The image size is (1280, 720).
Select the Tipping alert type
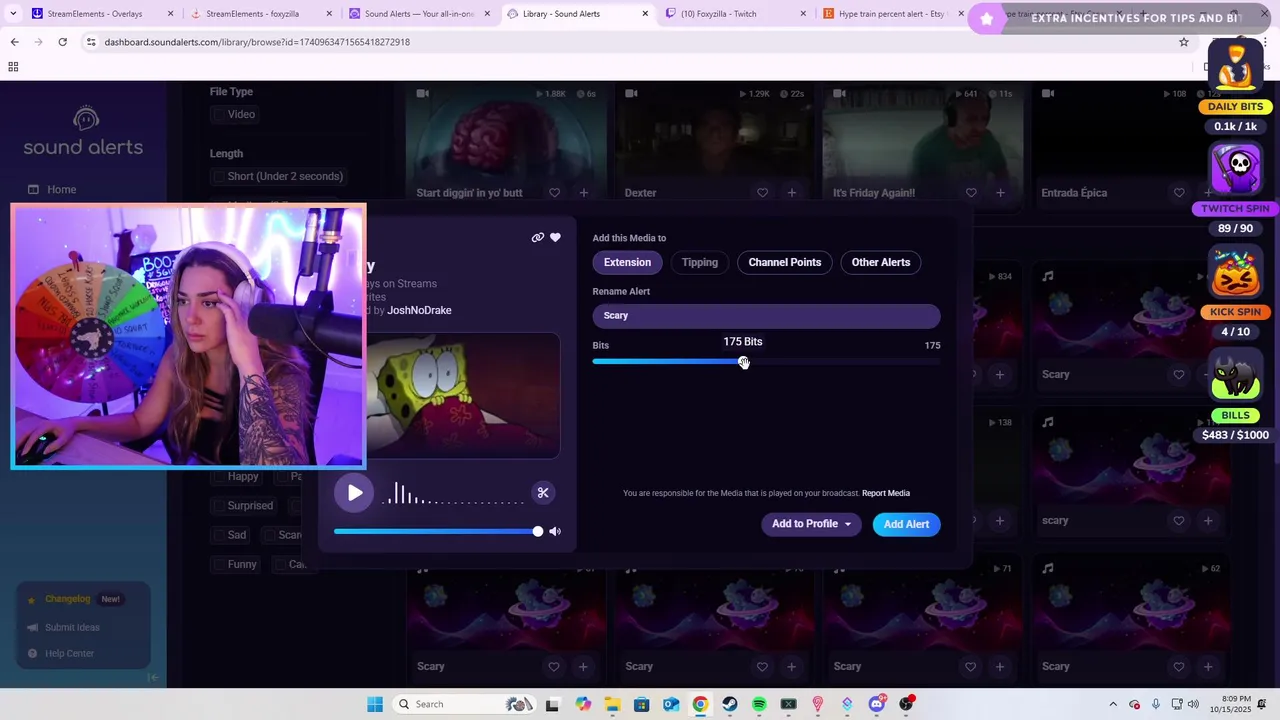700,262
